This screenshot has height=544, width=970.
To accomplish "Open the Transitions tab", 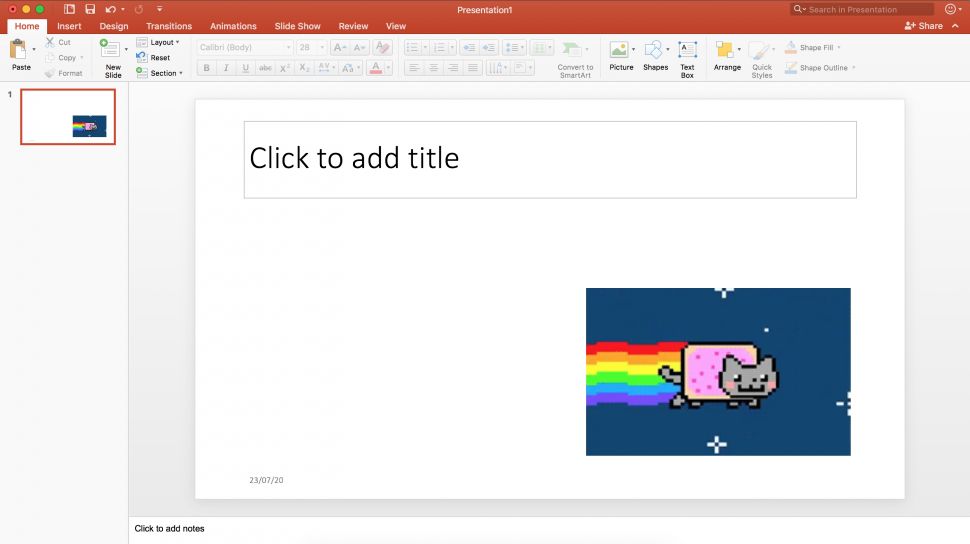I will pyautogui.click(x=169, y=26).
